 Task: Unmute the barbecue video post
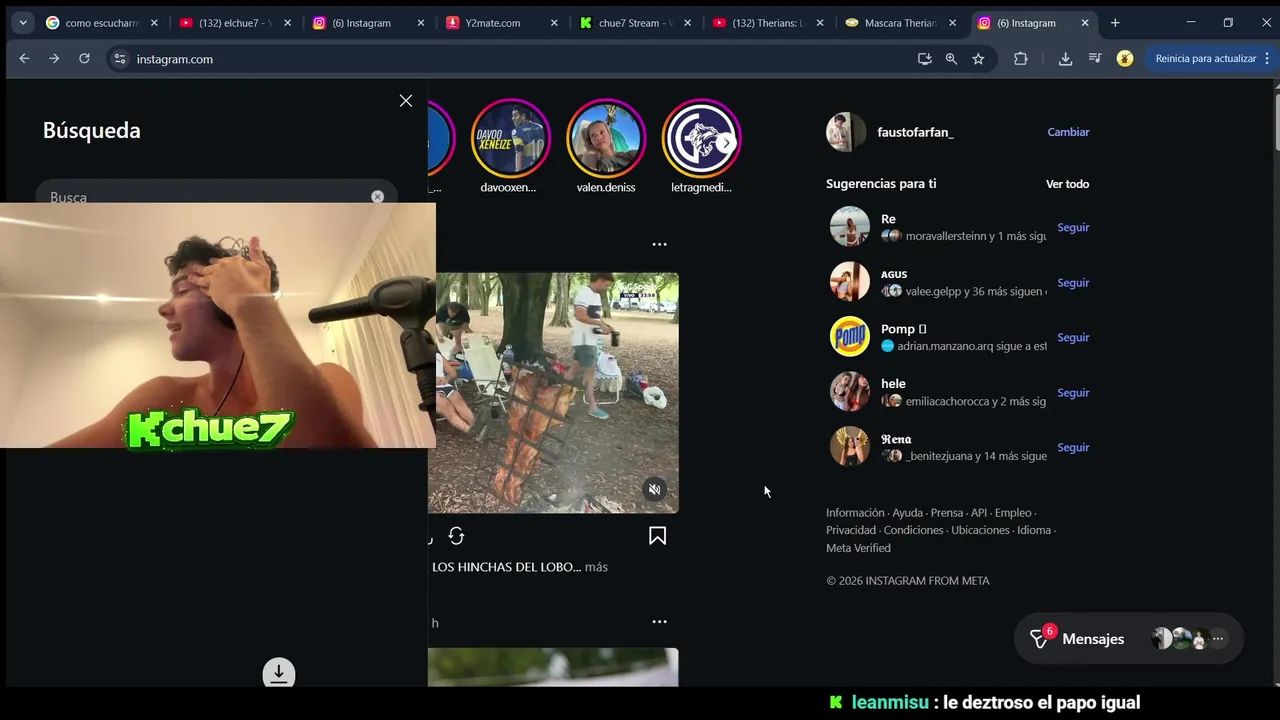click(654, 489)
